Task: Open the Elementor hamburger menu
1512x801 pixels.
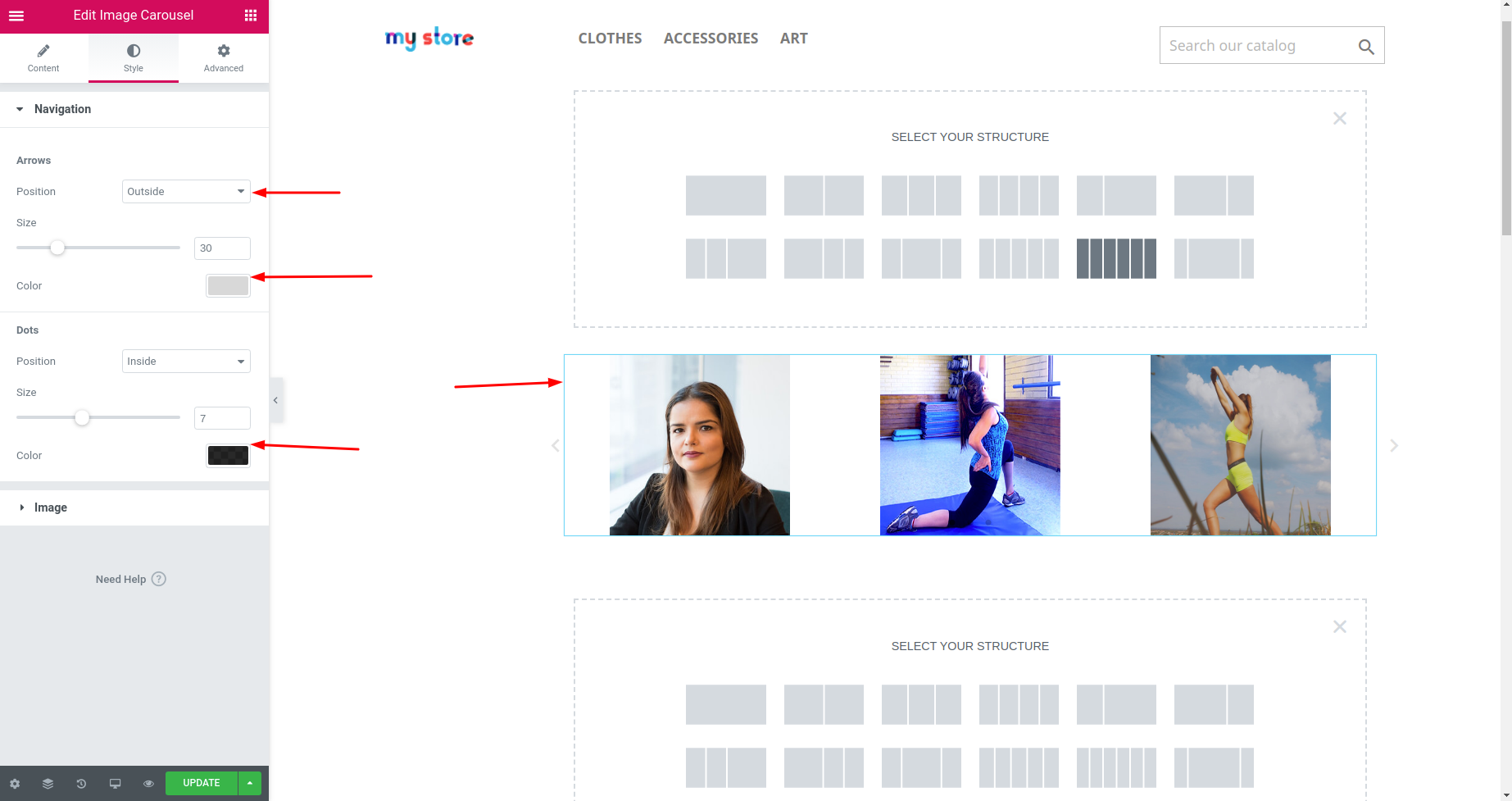Action: pyautogui.click(x=16, y=16)
